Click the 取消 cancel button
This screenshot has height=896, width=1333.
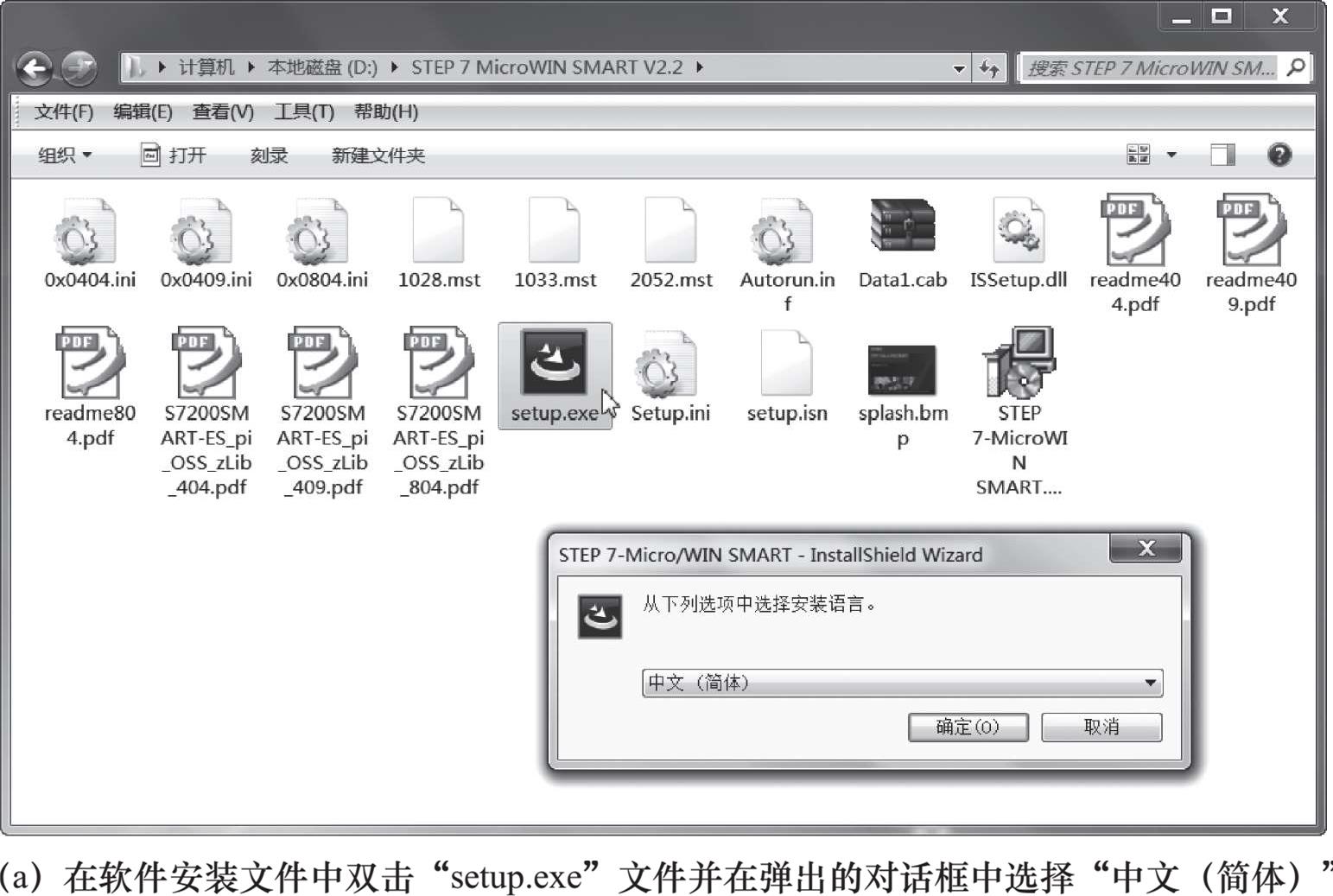point(1101,727)
